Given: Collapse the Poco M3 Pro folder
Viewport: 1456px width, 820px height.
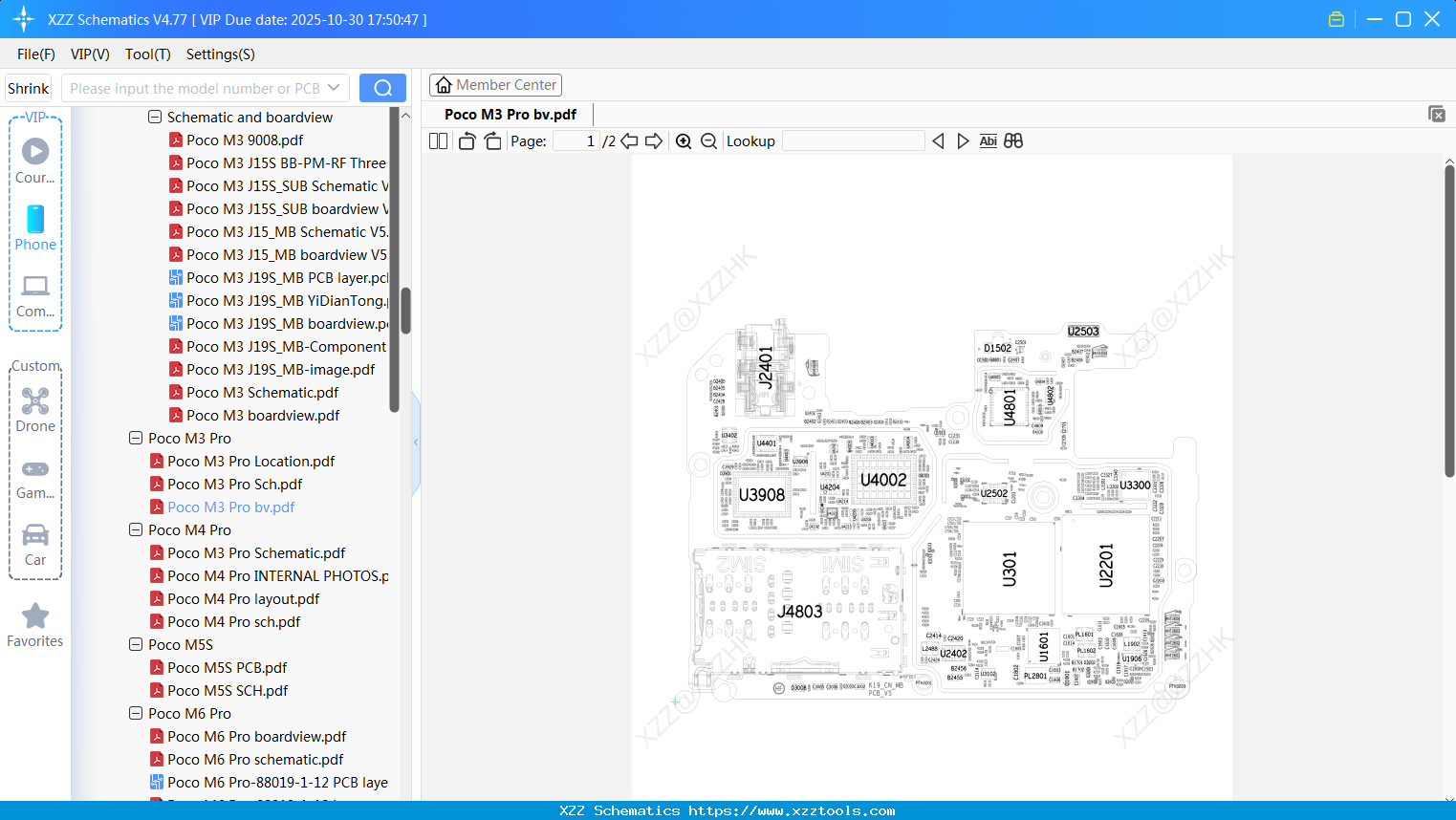Looking at the screenshot, I should pos(136,439).
